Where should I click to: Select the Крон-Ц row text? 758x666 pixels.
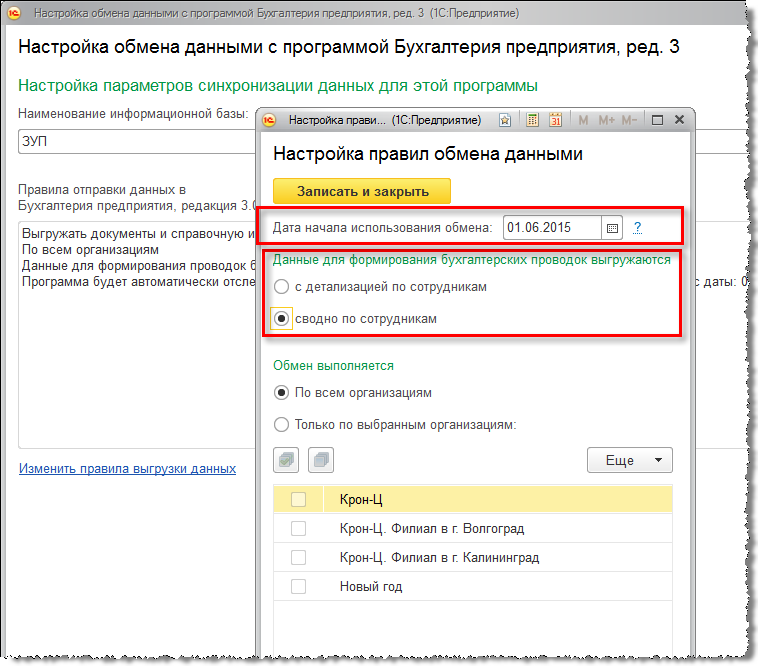pos(361,499)
